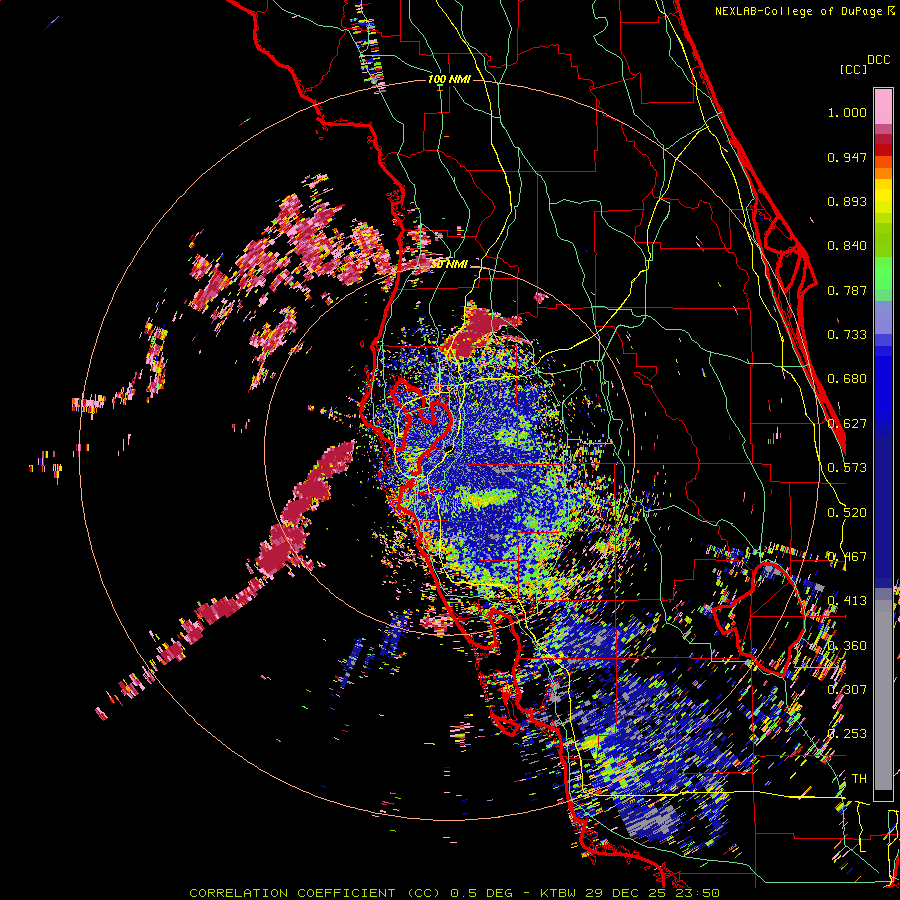900x900 pixels.
Task: Click the 0.307 legend value
Action: [847, 690]
